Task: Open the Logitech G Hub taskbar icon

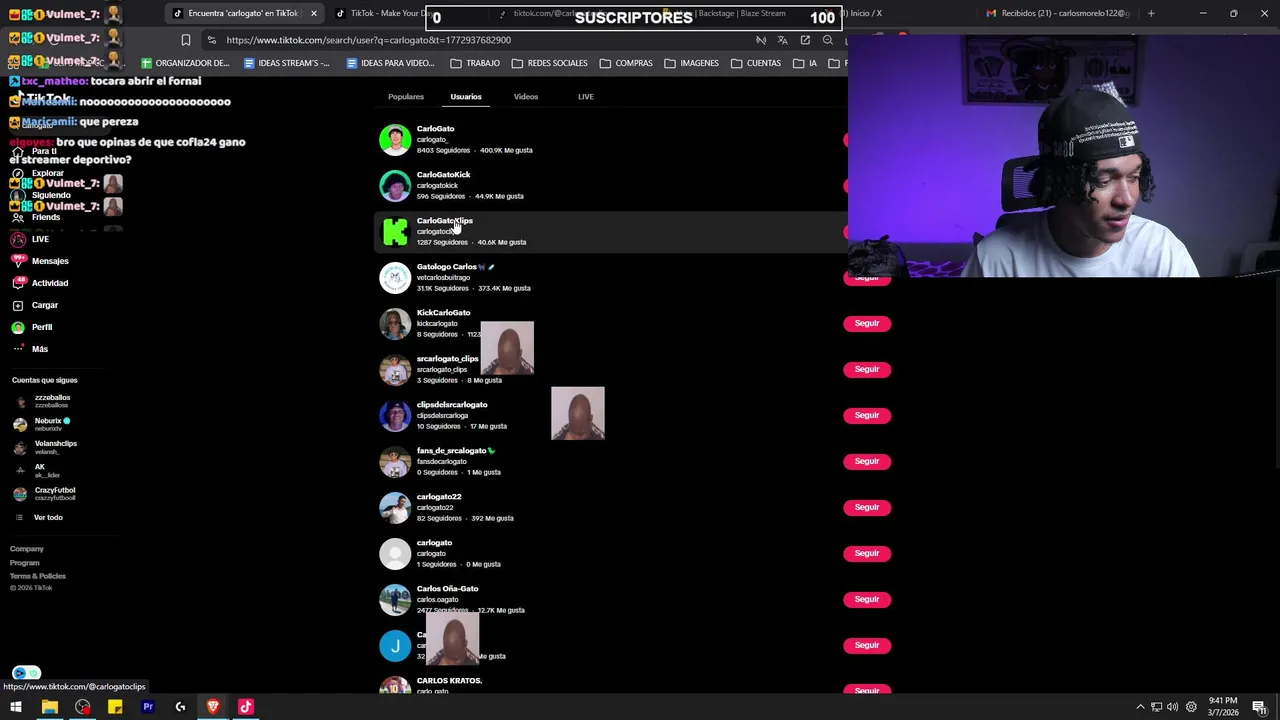Action: [180, 707]
